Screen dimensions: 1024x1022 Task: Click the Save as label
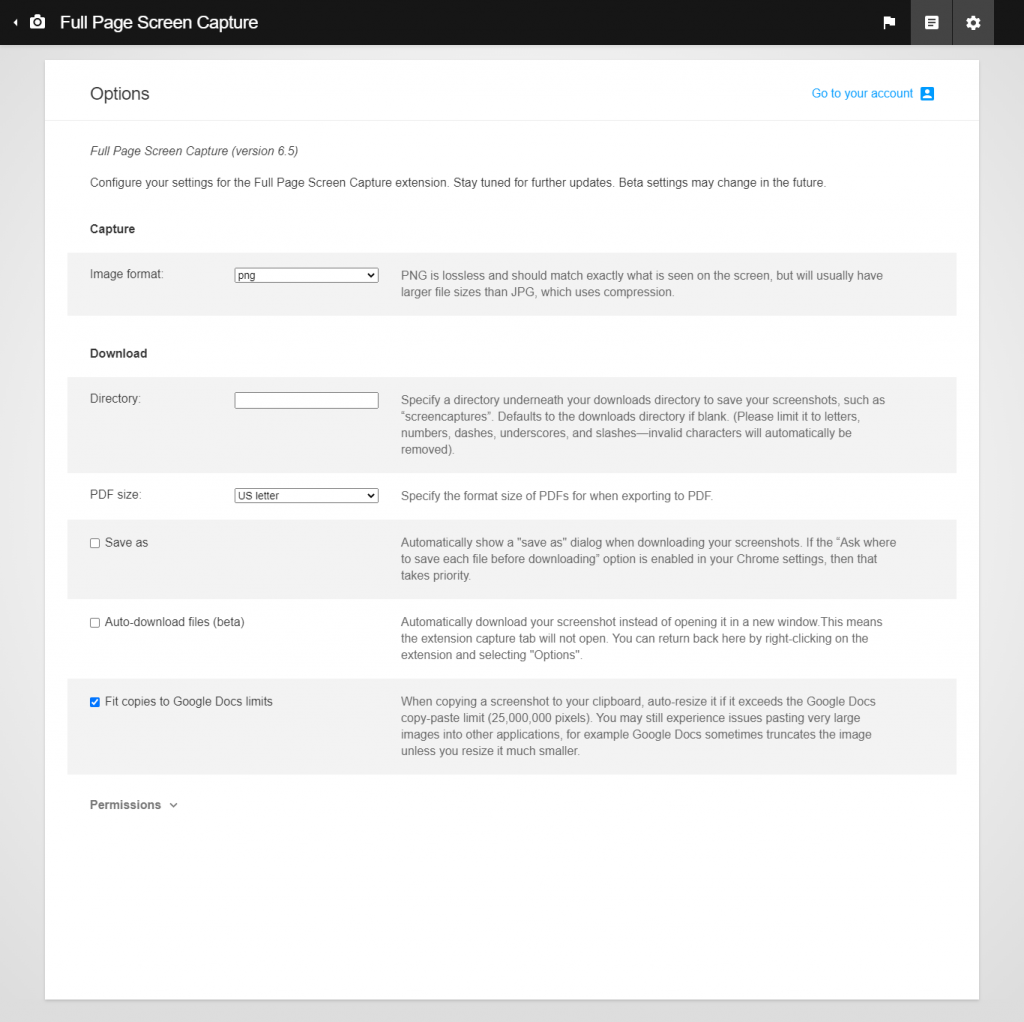(x=127, y=543)
